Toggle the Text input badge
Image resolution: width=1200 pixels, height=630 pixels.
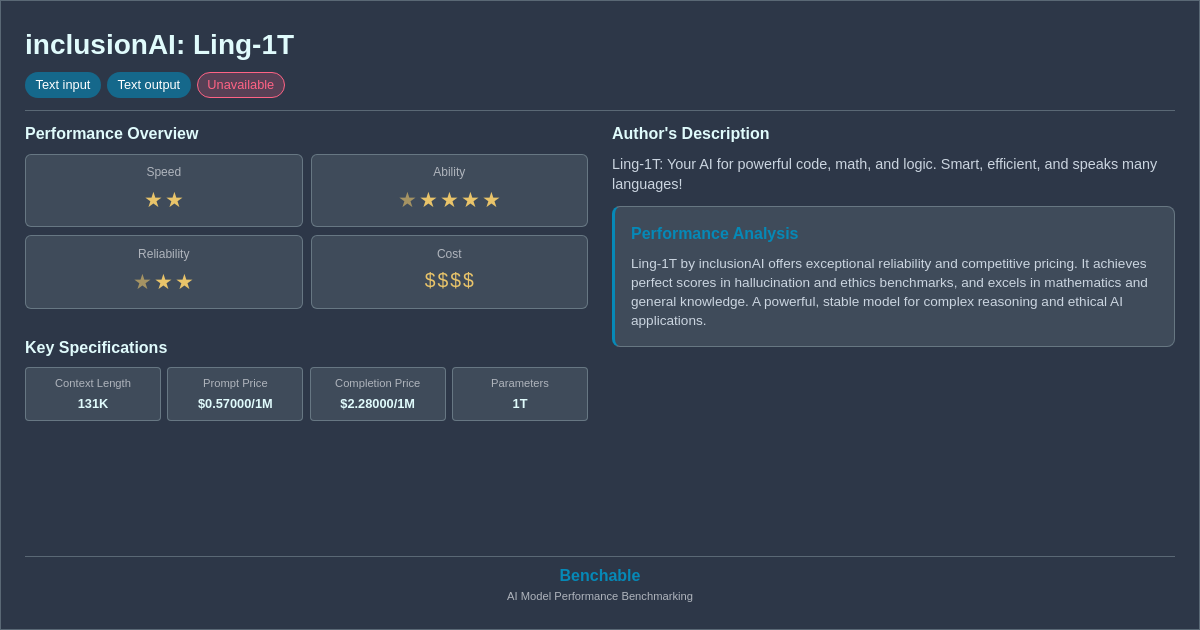tap(63, 85)
